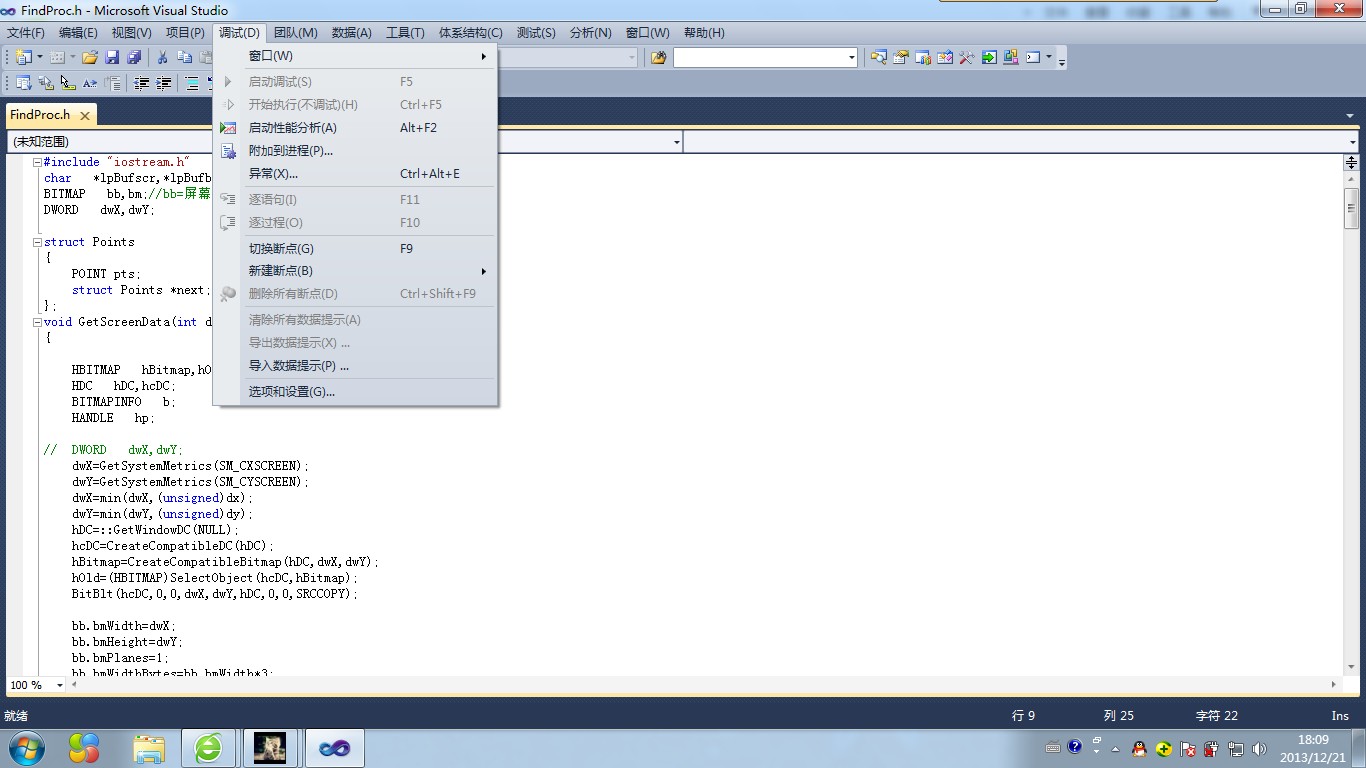Click the Copy toolbar icon
The width and height of the screenshot is (1366, 768).
click(185, 57)
